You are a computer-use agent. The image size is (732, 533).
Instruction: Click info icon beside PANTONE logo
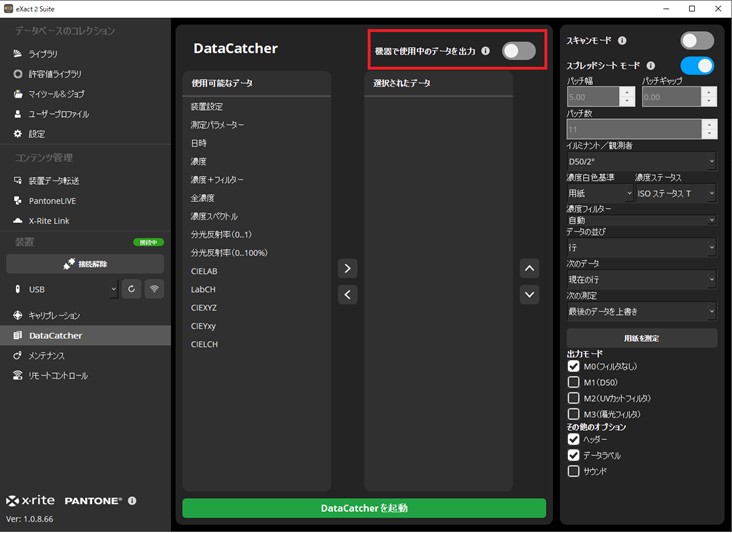(x=132, y=501)
